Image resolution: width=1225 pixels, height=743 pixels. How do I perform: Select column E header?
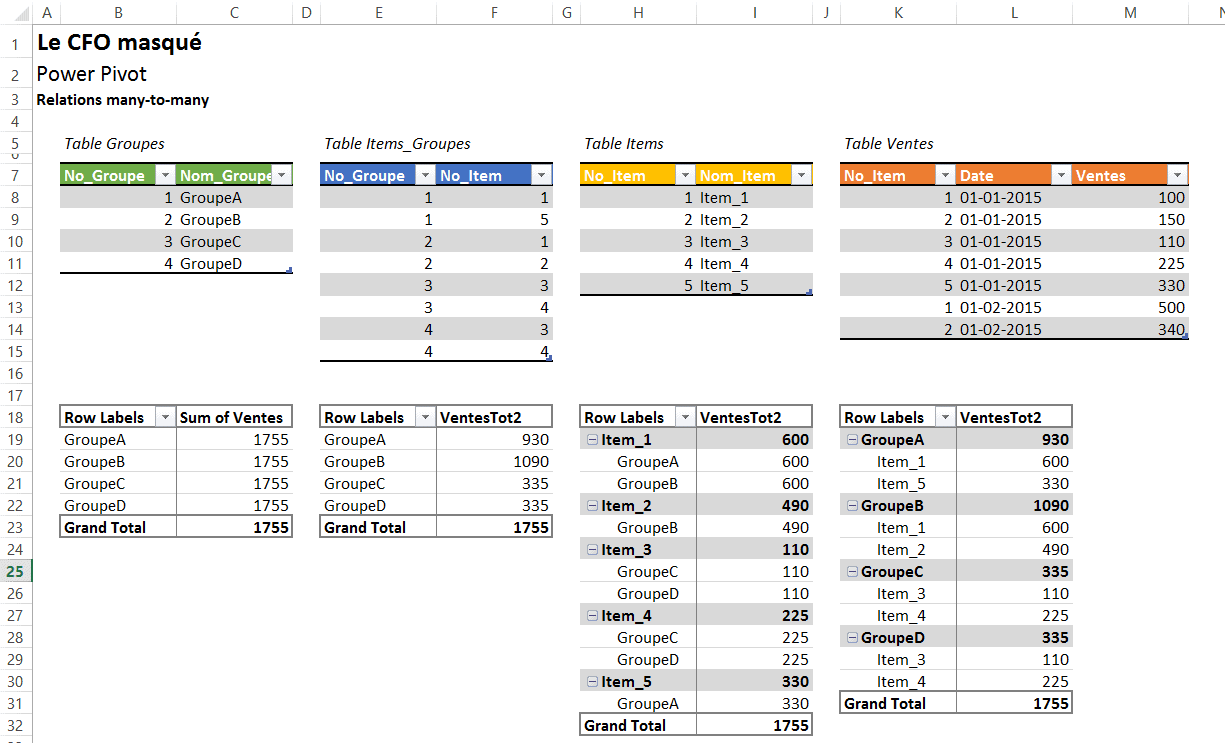378,12
